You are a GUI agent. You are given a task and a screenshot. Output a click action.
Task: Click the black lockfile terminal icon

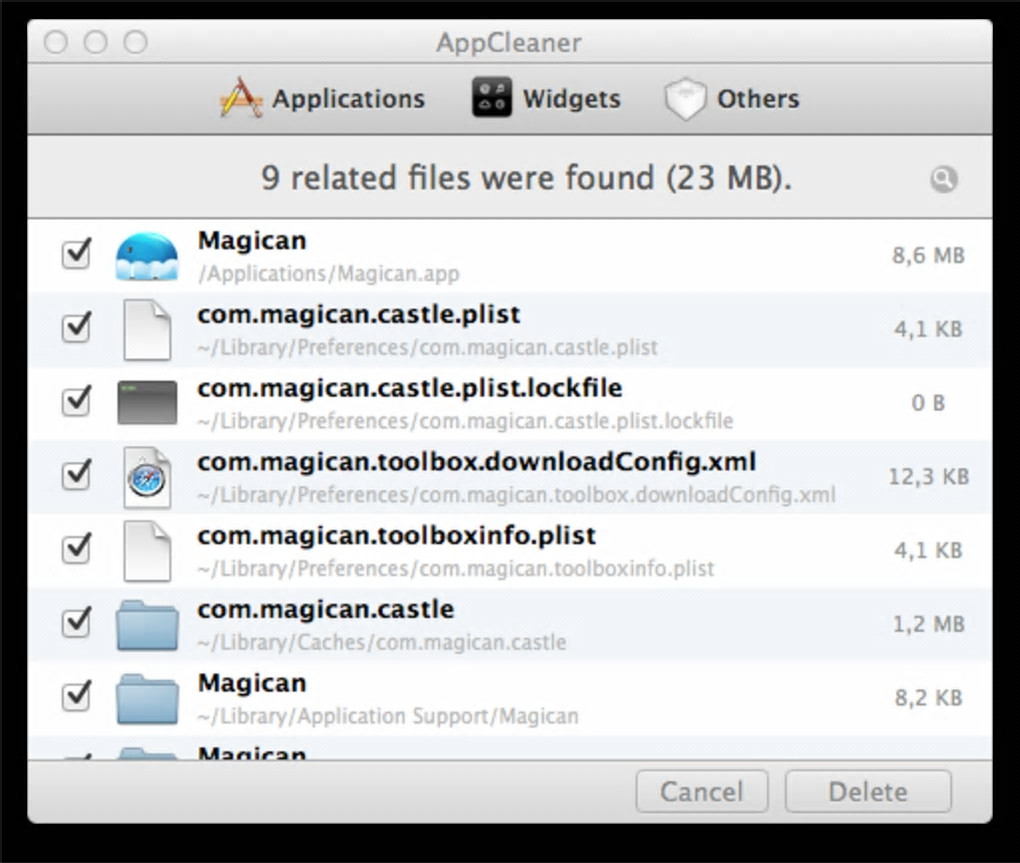tap(147, 402)
